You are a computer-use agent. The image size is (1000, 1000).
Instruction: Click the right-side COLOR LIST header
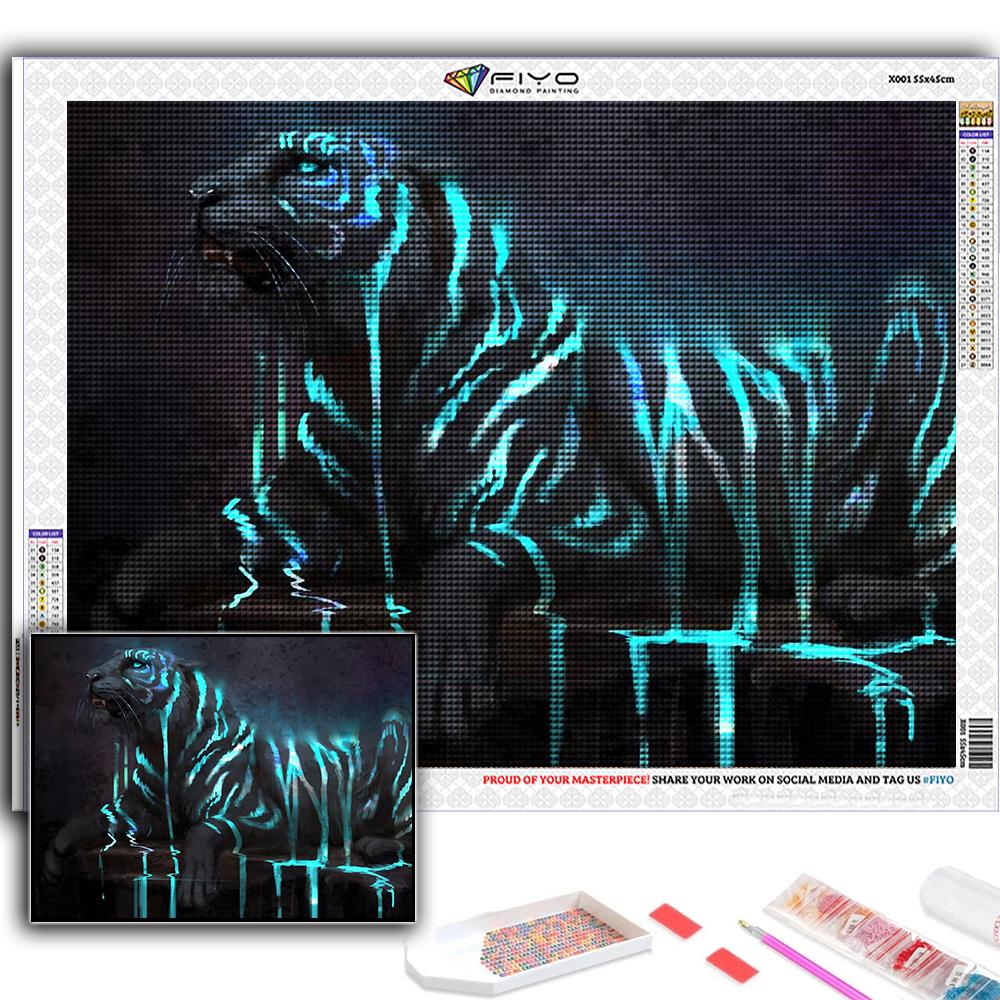point(971,133)
